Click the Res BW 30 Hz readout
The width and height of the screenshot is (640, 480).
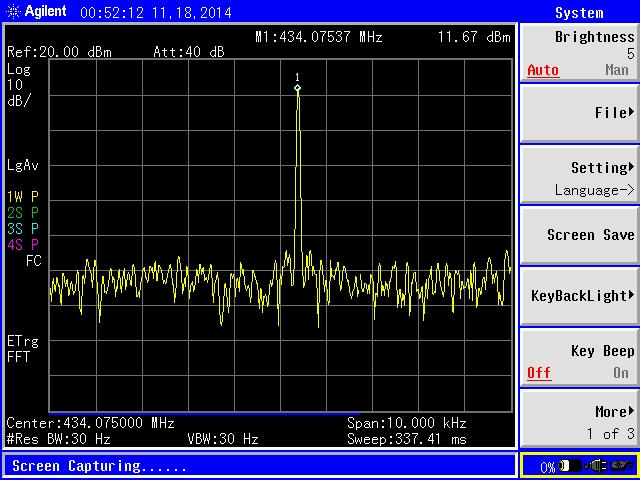tap(59, 439)
